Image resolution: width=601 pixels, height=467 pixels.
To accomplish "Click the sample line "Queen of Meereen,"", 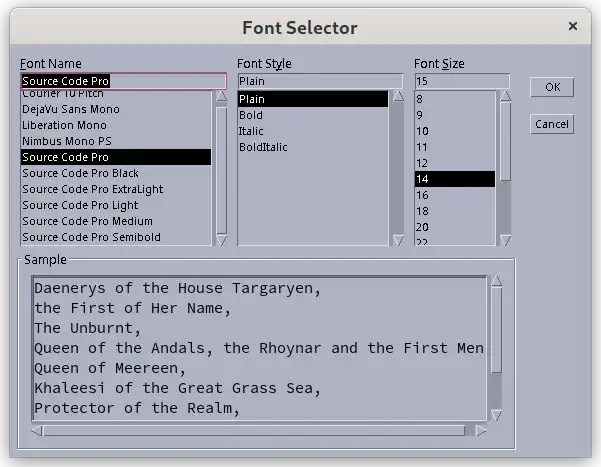I will coord(110,368).
